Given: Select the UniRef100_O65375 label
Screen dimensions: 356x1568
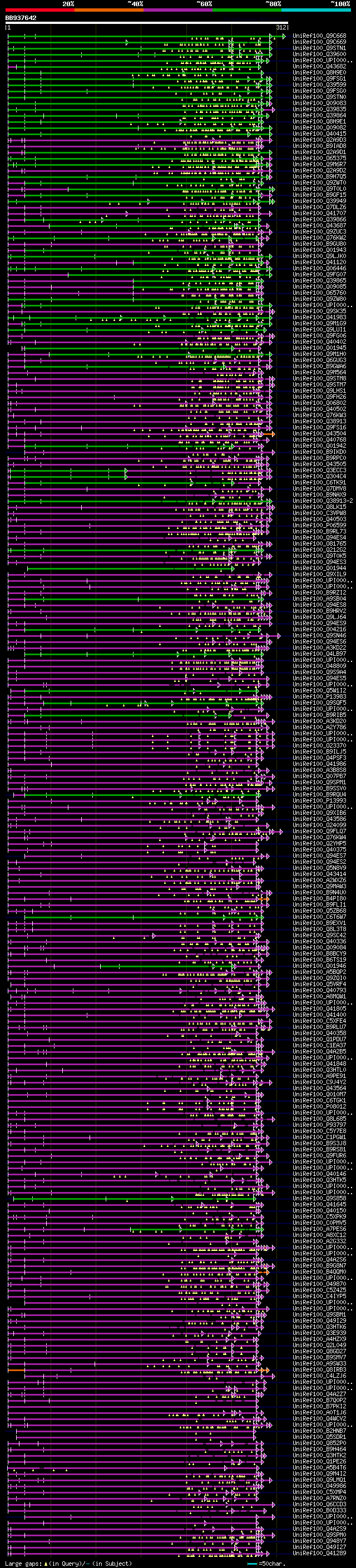Looking at the screenshot, I should [319, 159].
